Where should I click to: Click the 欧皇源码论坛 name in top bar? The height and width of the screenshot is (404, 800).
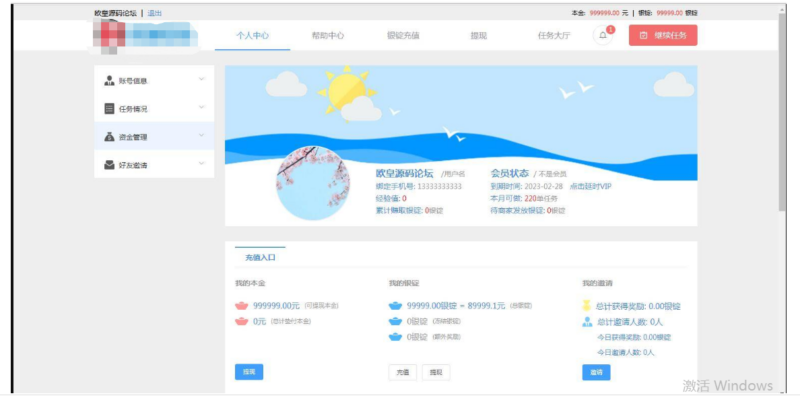tap(115, 13)
